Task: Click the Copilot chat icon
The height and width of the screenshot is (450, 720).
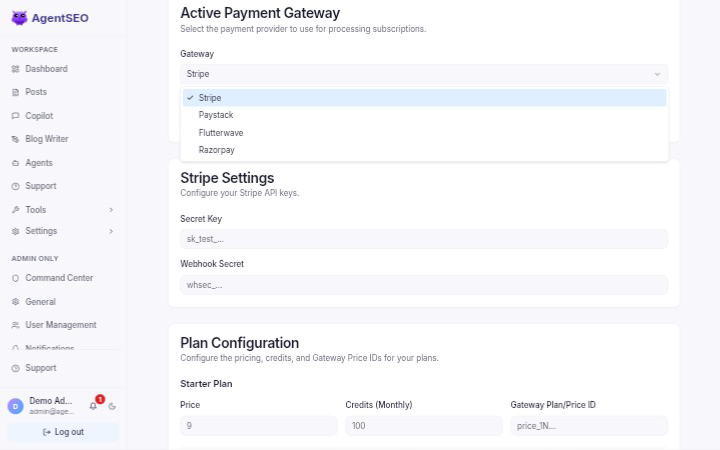Action: (16, 116)
